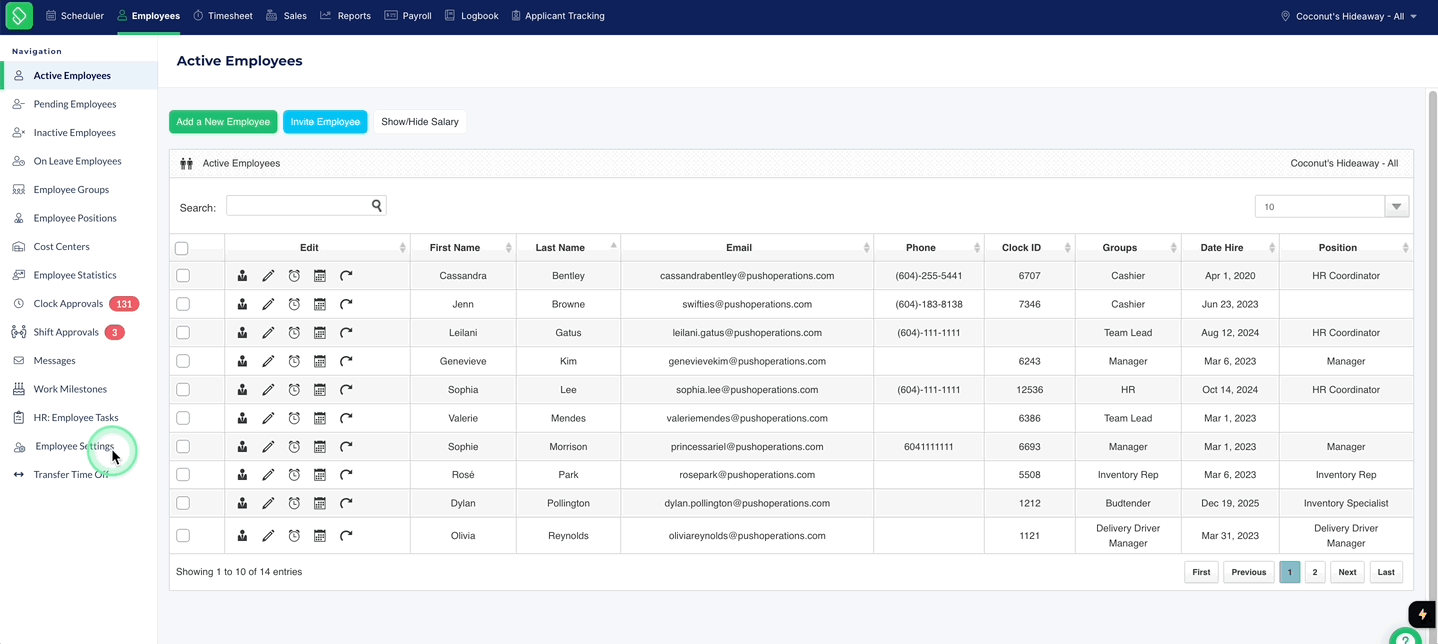Go to page 2 of entries
This screenshot has height=644, width=1438.
[x=1315, y=572]
